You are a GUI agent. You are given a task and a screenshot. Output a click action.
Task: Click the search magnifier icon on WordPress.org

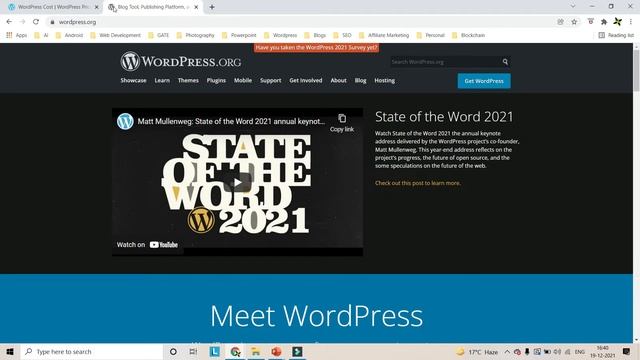coord(505,62)
